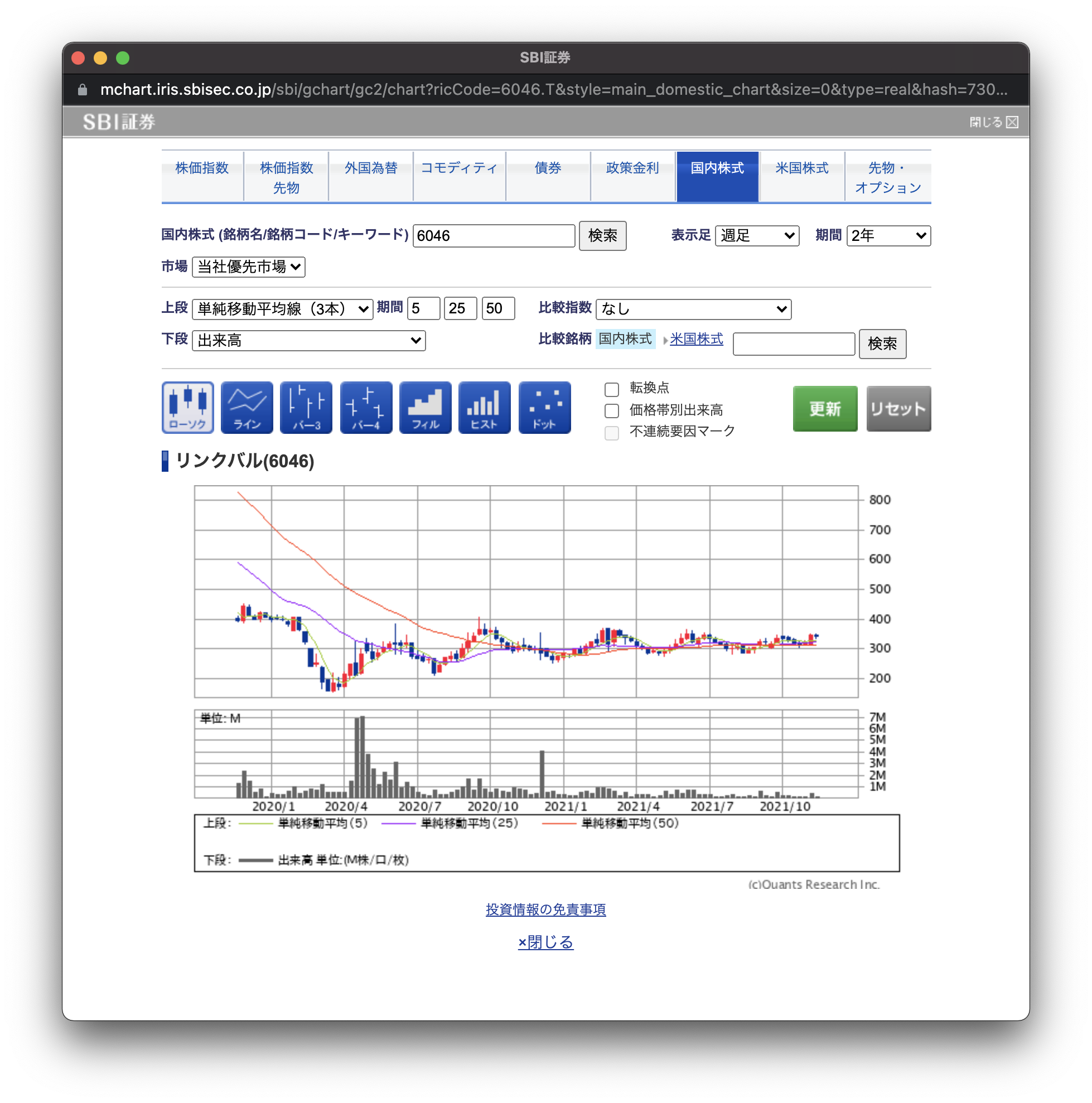Click the browser address bar URL

point(553,90)
